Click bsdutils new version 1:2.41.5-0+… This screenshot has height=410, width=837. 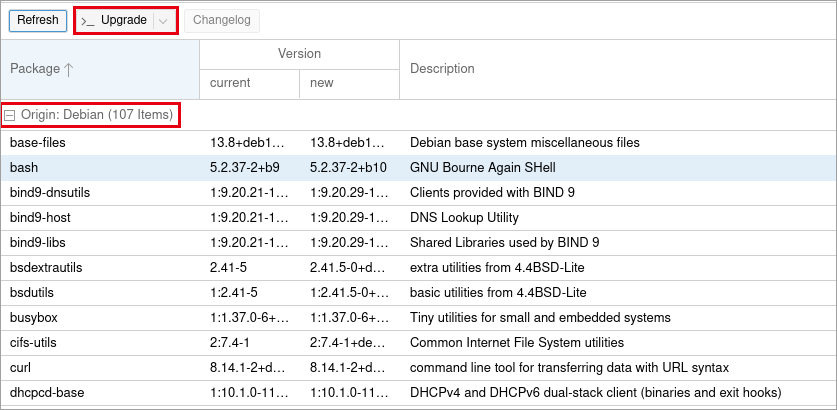[x=349, y=293]
